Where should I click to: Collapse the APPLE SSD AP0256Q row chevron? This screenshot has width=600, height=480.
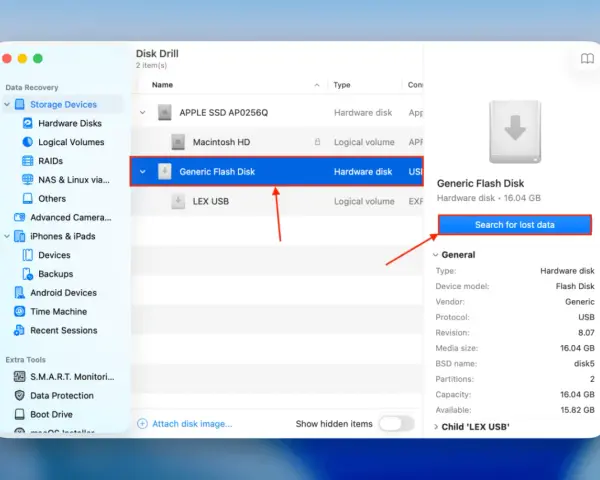pos(143,113)
